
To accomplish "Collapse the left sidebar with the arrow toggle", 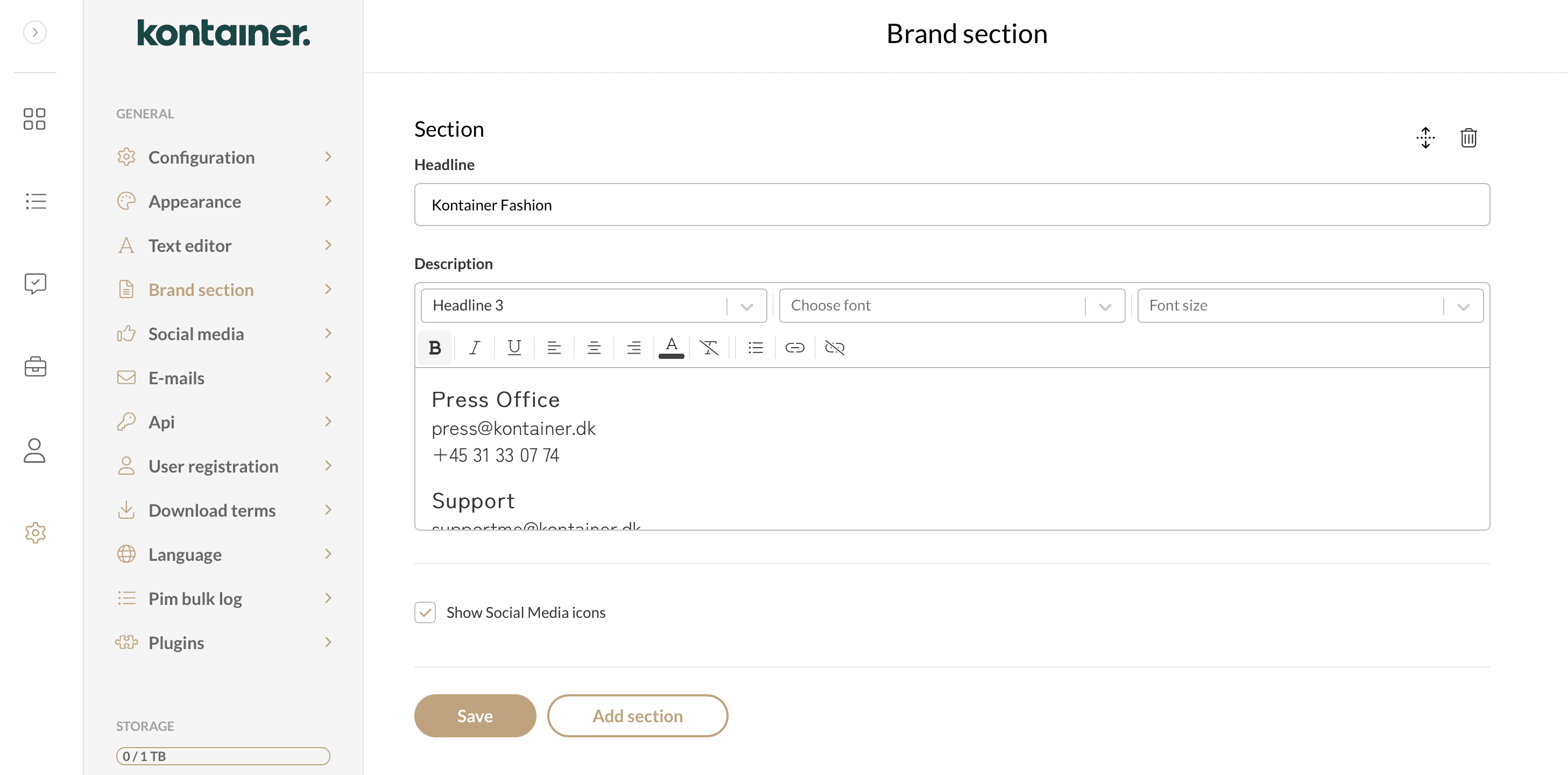I will (34, 32).
